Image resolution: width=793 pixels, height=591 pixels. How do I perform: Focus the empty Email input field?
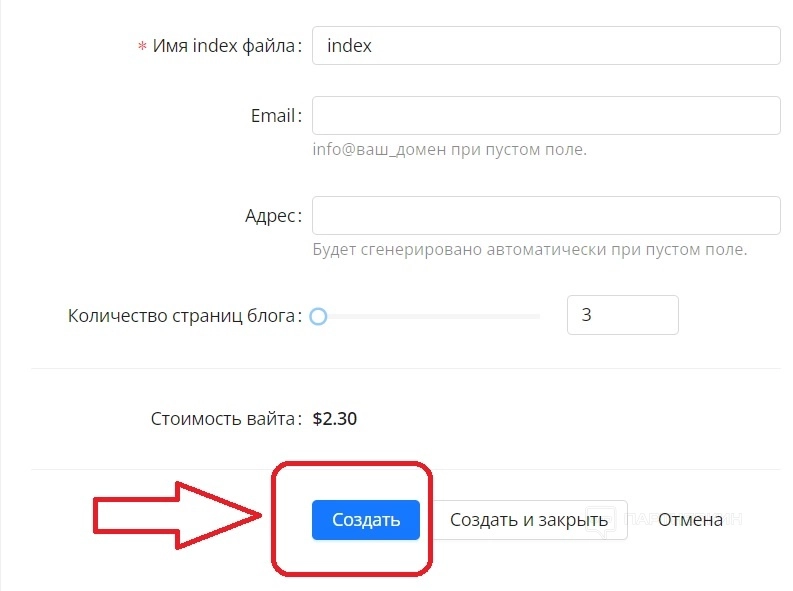pos(545,115)
